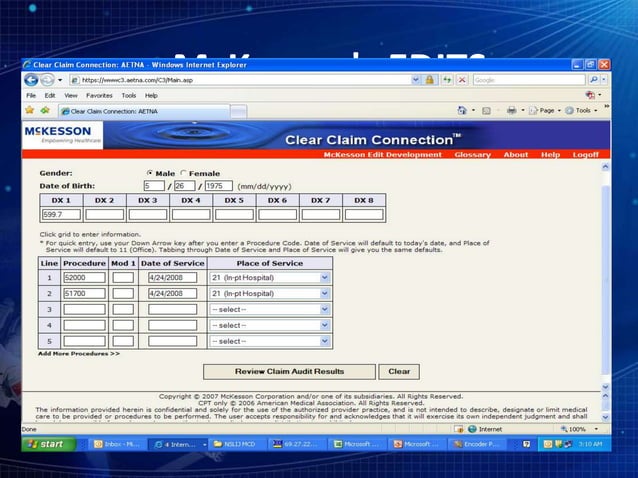This screenshot has height=478, width=638.
Task: Select the Male gender radio button
Action: point(151,173)
